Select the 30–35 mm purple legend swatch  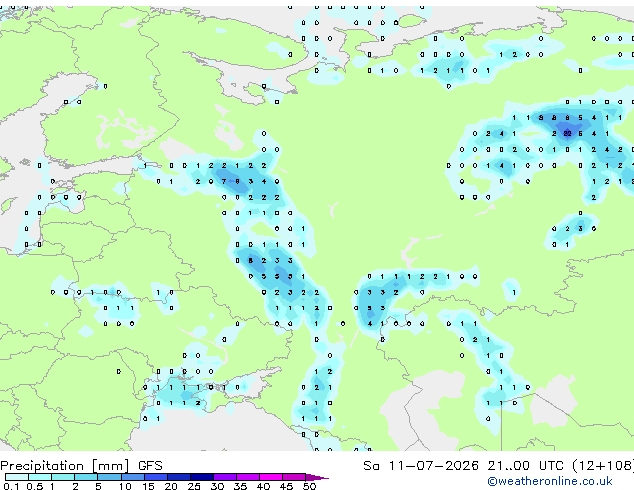coord(225,477)
